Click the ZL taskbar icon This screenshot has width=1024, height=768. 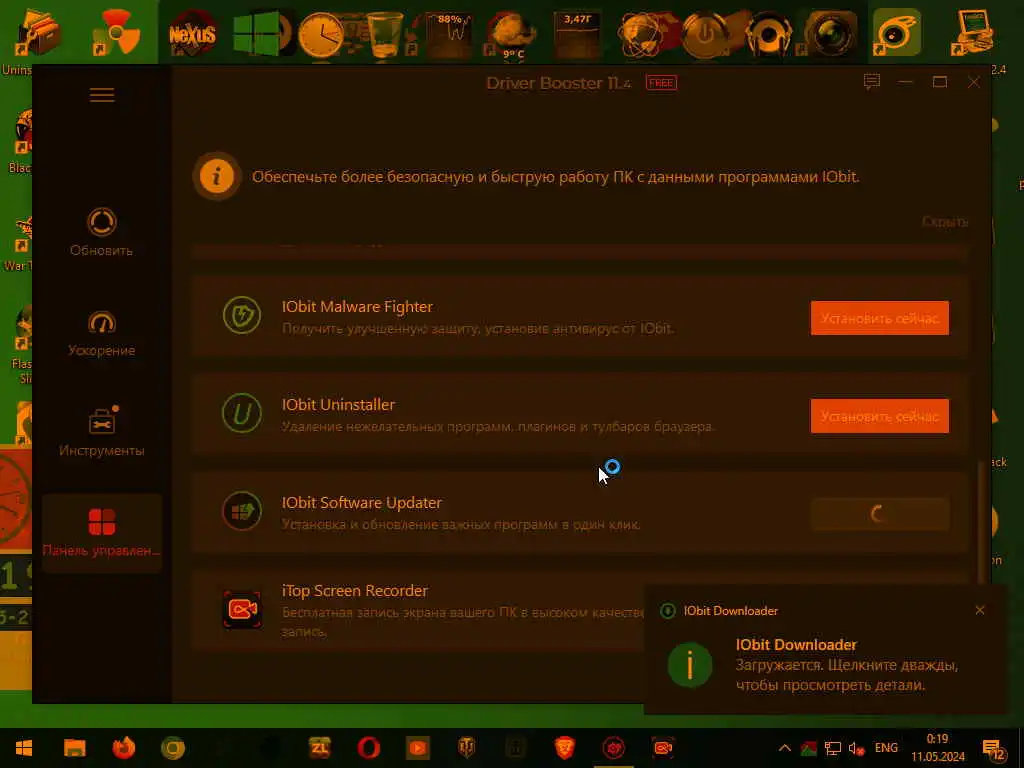319,748
